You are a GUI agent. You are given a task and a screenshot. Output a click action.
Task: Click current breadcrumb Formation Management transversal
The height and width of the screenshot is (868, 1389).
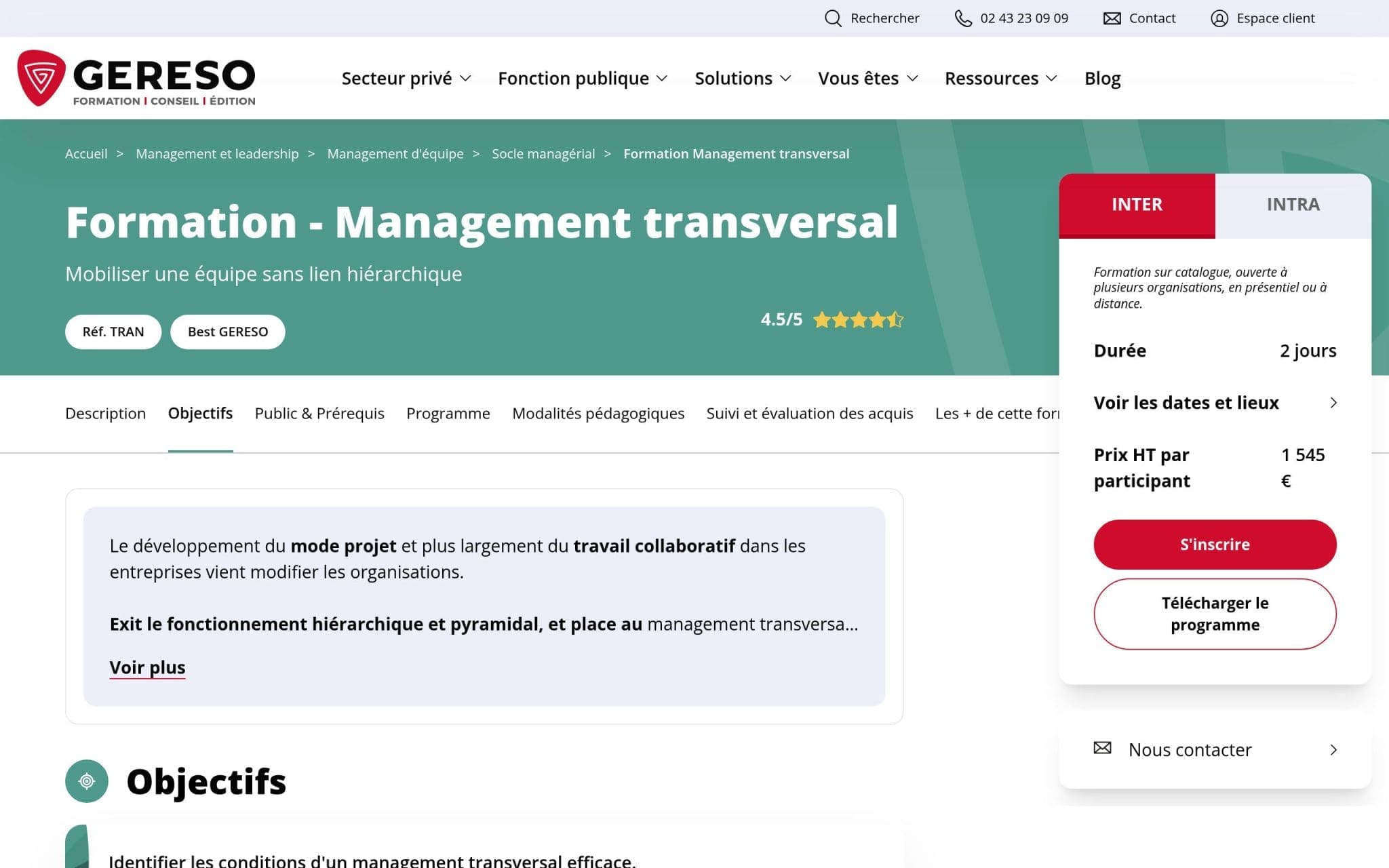pyautogui.click(x=736, y=154)
